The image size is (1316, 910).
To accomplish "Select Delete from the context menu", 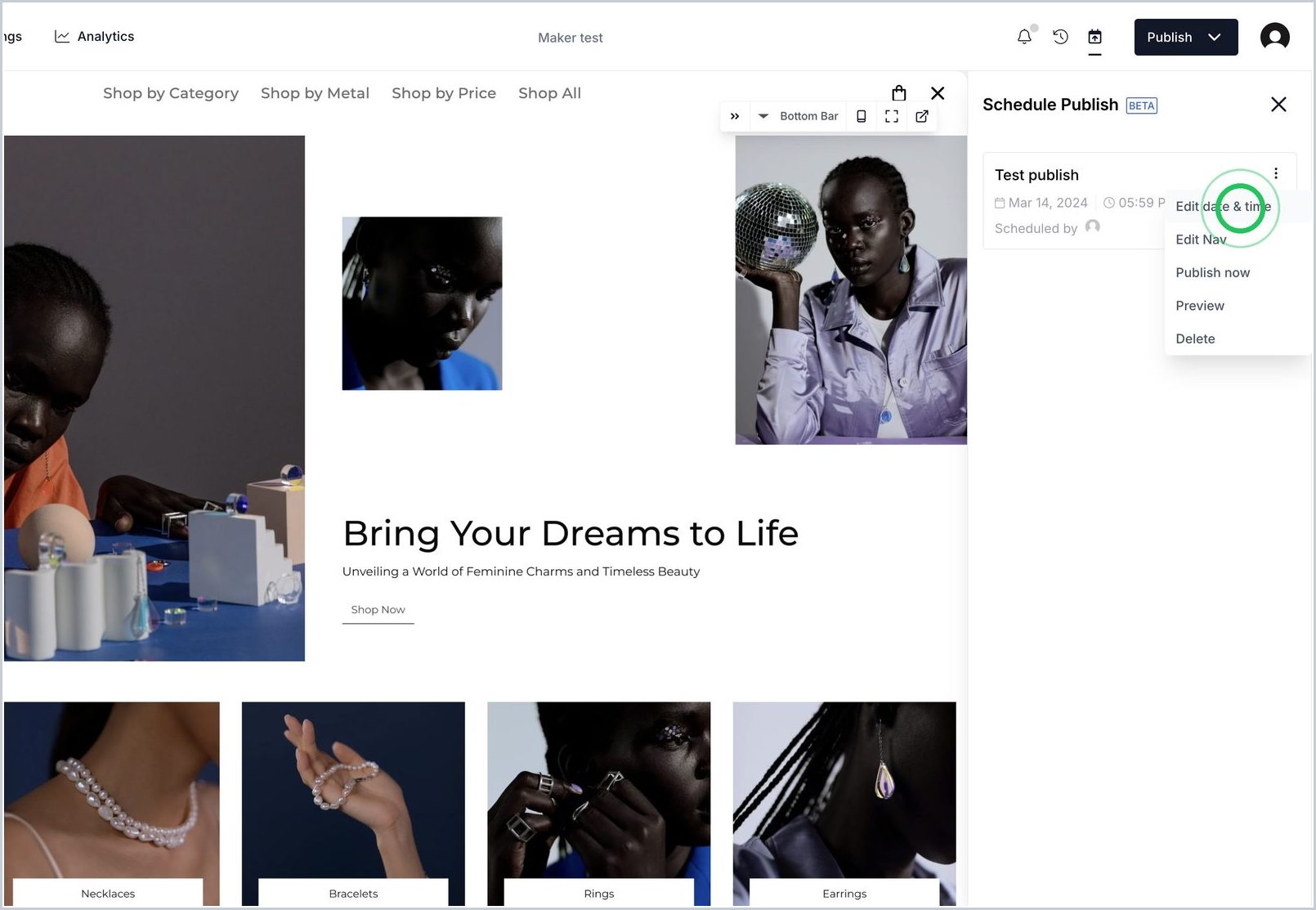I will coord(1195,338).
